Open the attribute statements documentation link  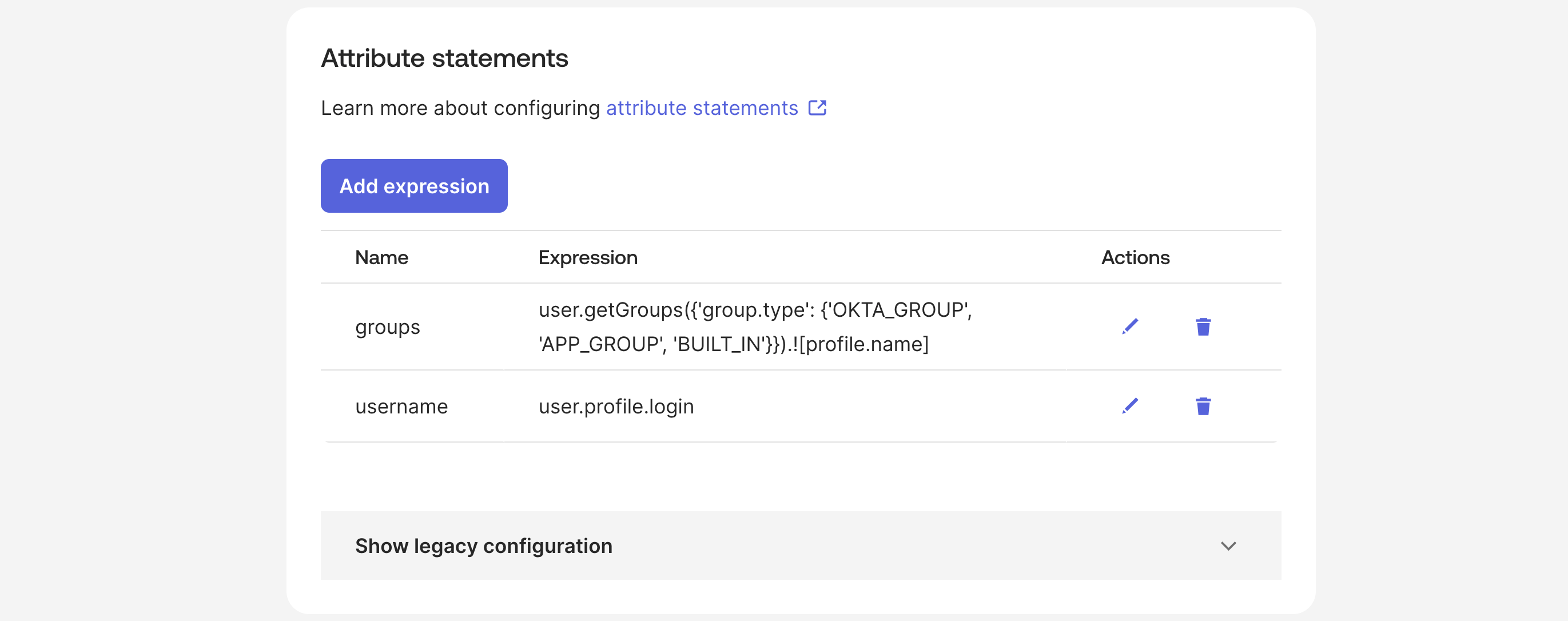click(701, 108)
